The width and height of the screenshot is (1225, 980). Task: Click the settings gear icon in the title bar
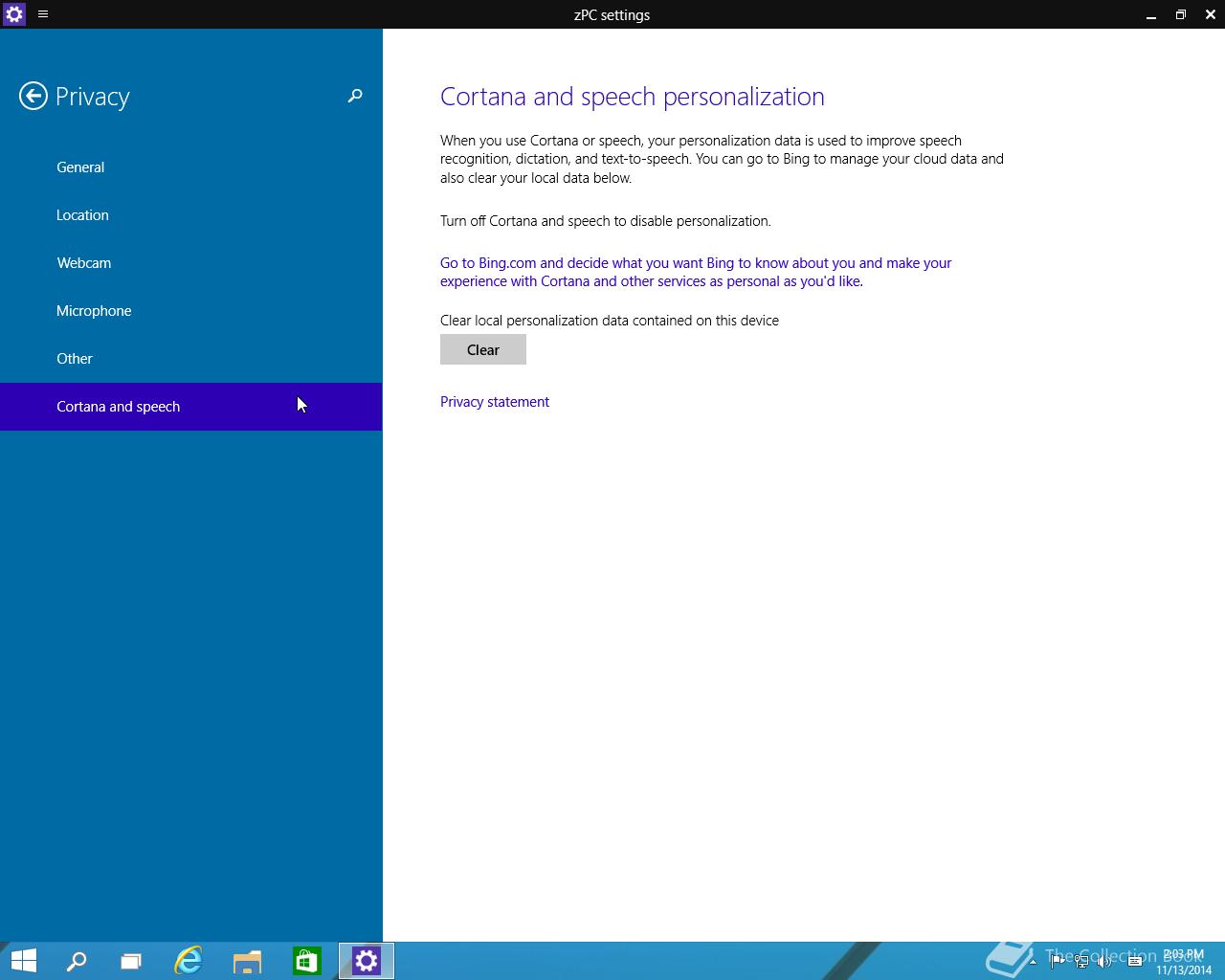pos(14,14)
